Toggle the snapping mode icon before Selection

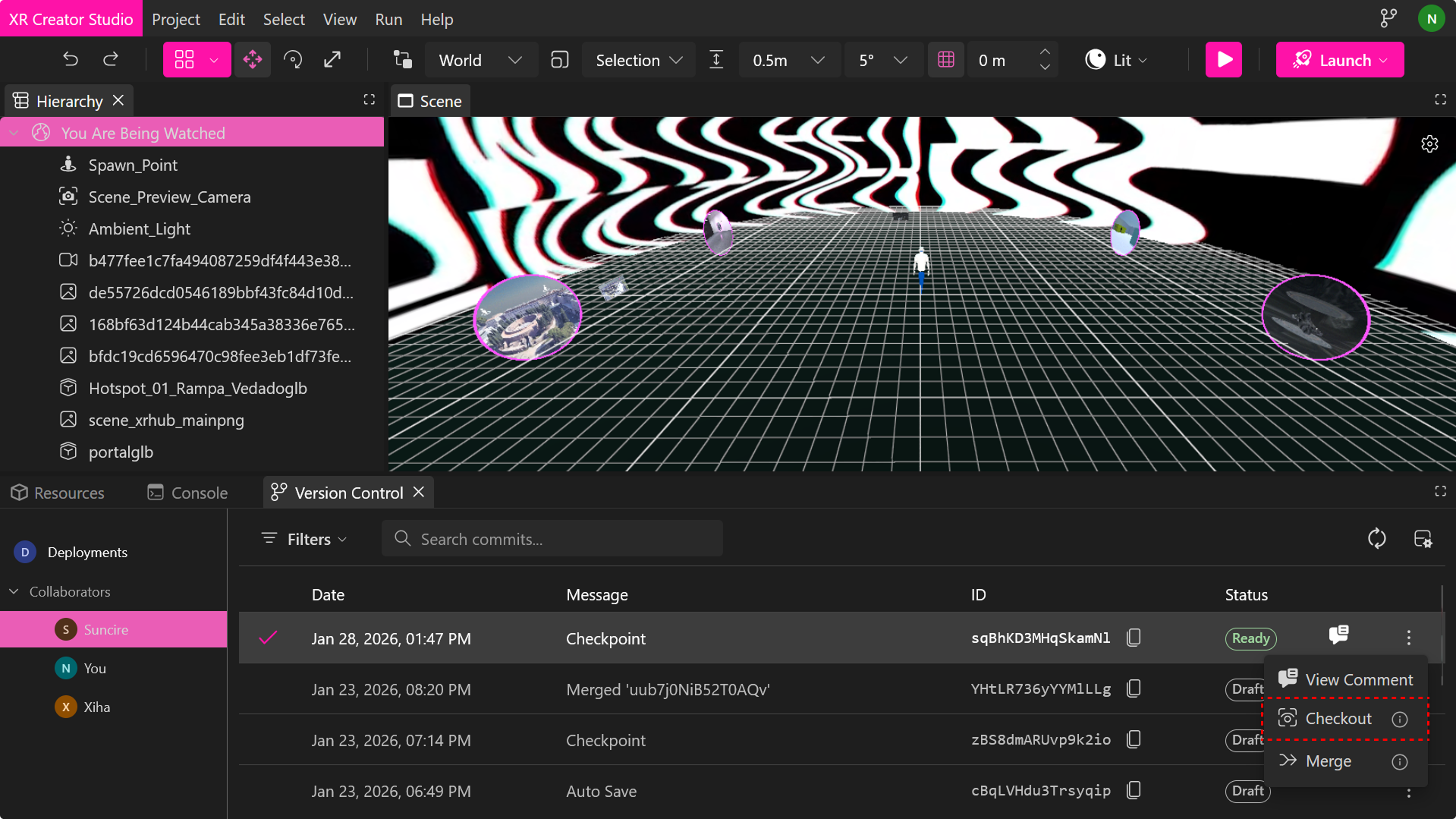560,60
